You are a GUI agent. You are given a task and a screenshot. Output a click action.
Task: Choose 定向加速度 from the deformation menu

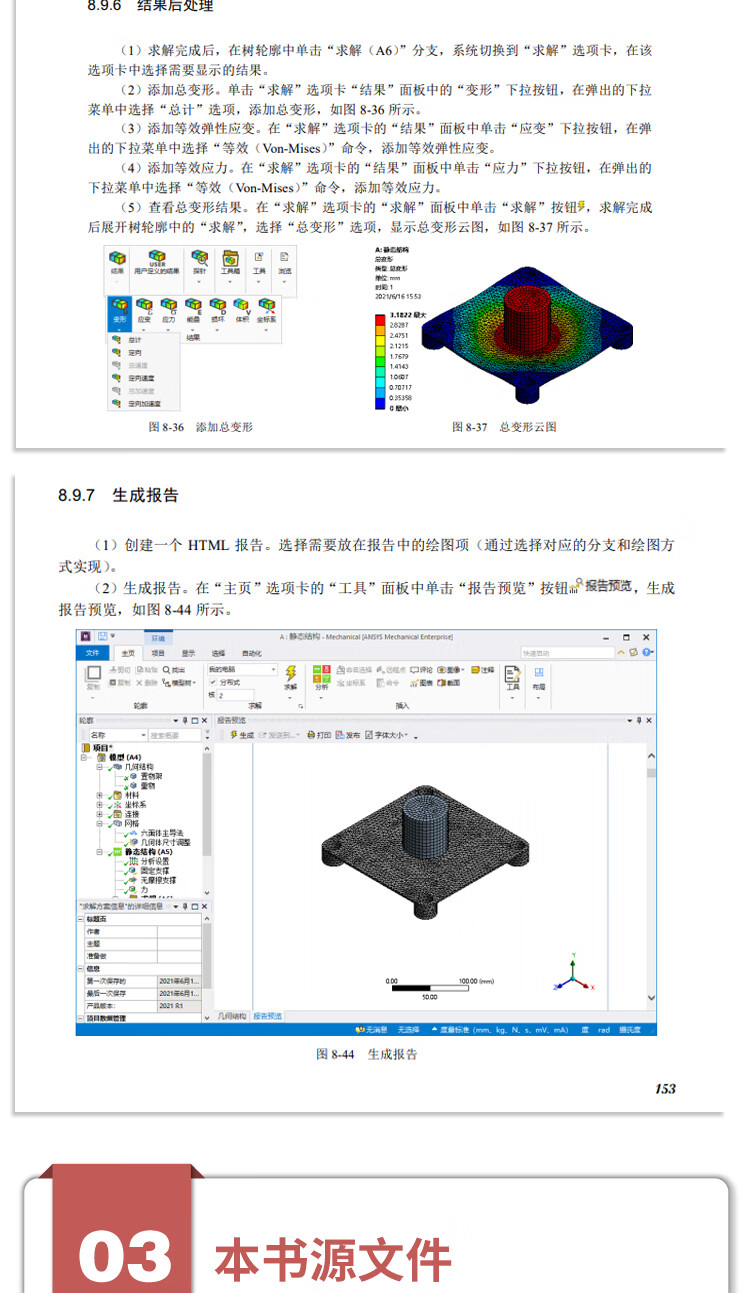(143, 403)
